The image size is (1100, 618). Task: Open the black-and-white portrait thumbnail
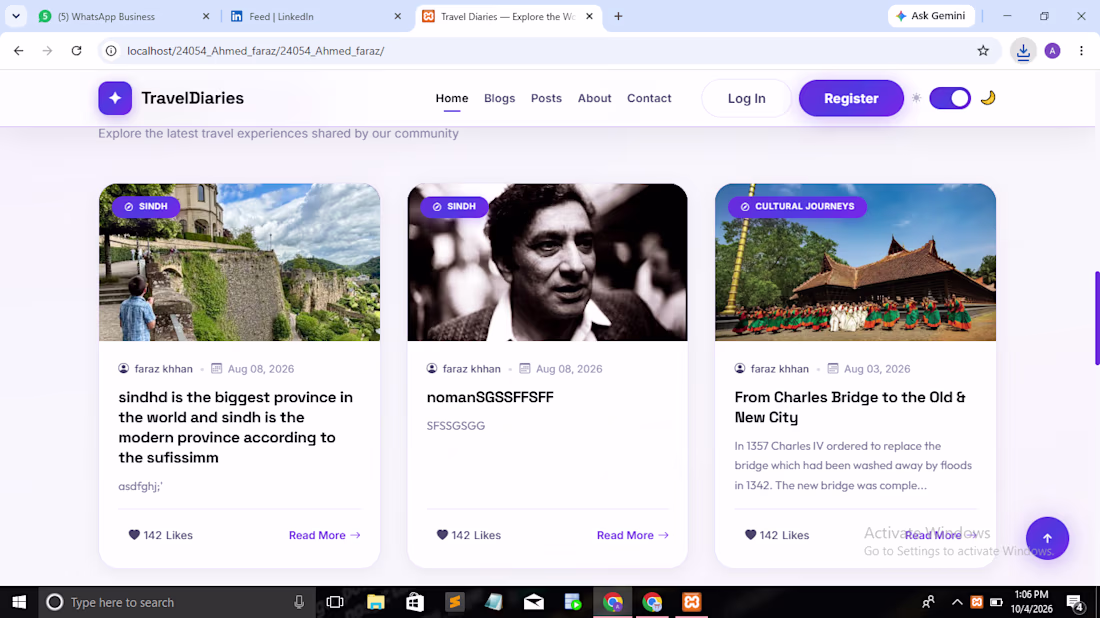click(x=547, y=262)
